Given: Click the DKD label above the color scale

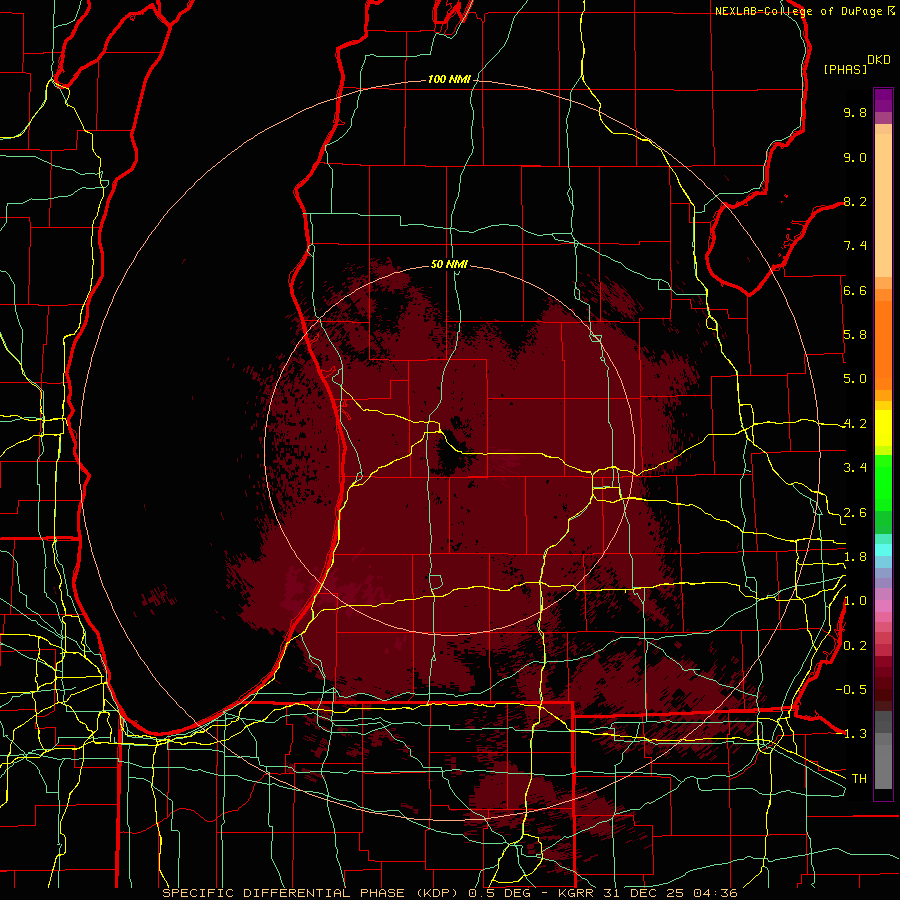Looking at the screenshot, I should 879,60.
